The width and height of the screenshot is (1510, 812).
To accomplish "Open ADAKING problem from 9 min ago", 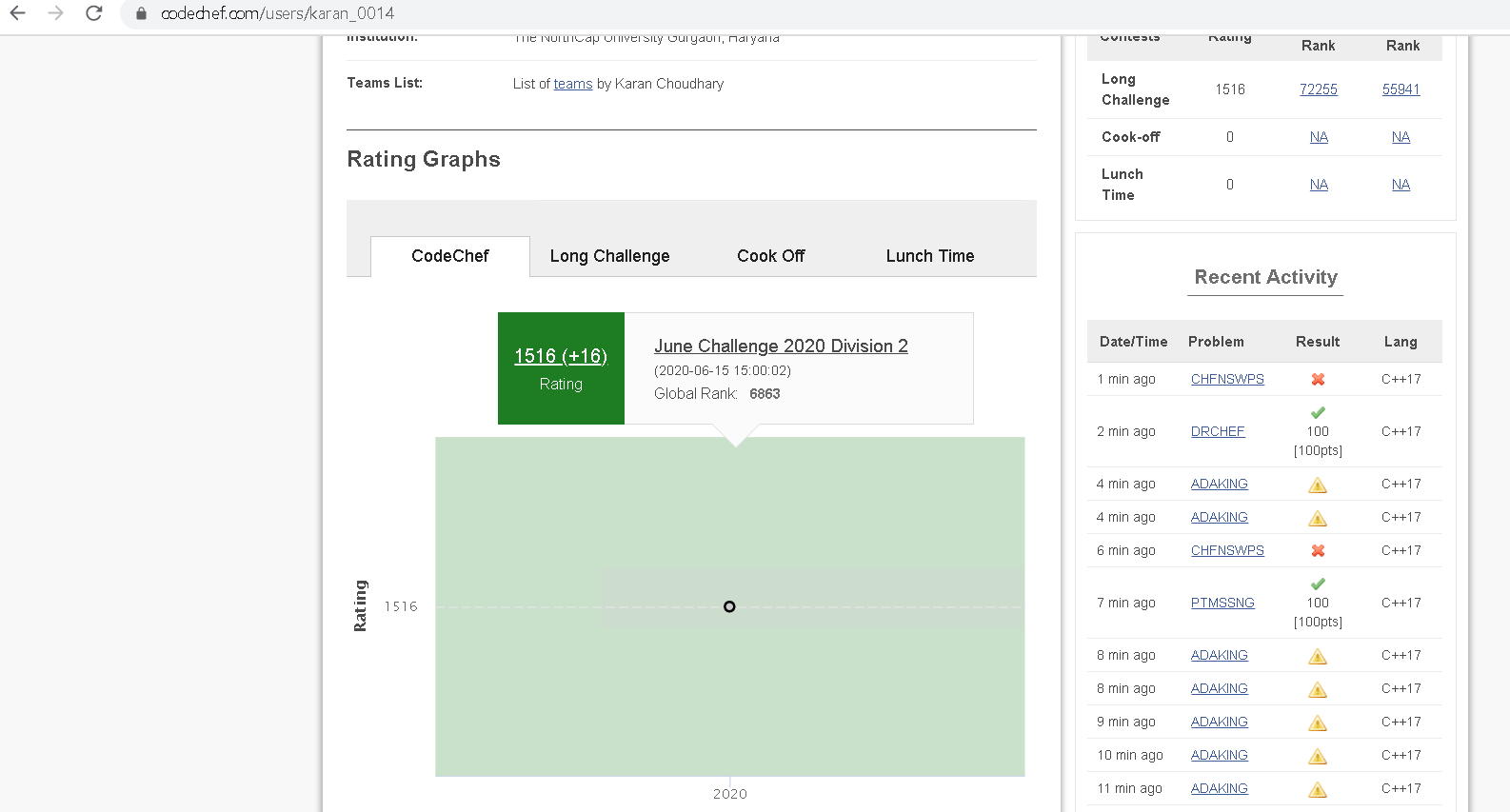I will [1219, 722].
